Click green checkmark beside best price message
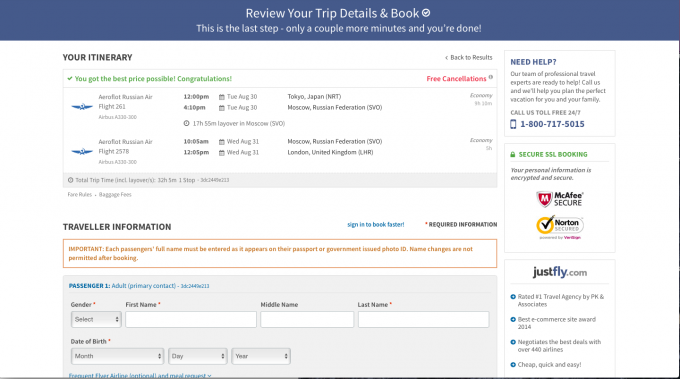Viewport: 680px width, 379px height. (70, 78)
